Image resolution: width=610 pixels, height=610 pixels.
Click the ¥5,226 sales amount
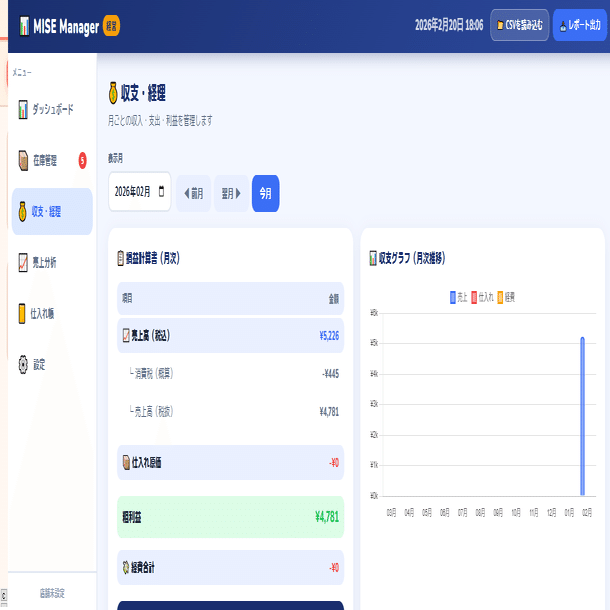(x=329, y=336)
